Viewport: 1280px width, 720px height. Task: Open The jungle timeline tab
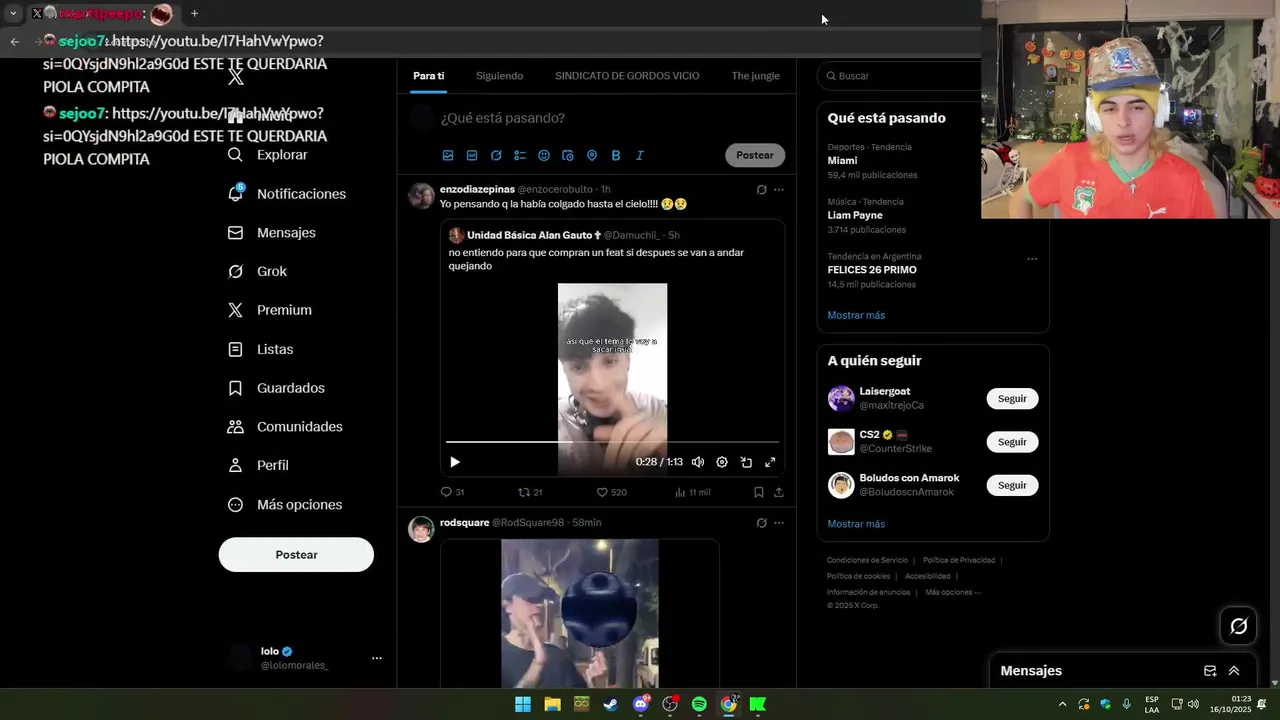[755, 76]
